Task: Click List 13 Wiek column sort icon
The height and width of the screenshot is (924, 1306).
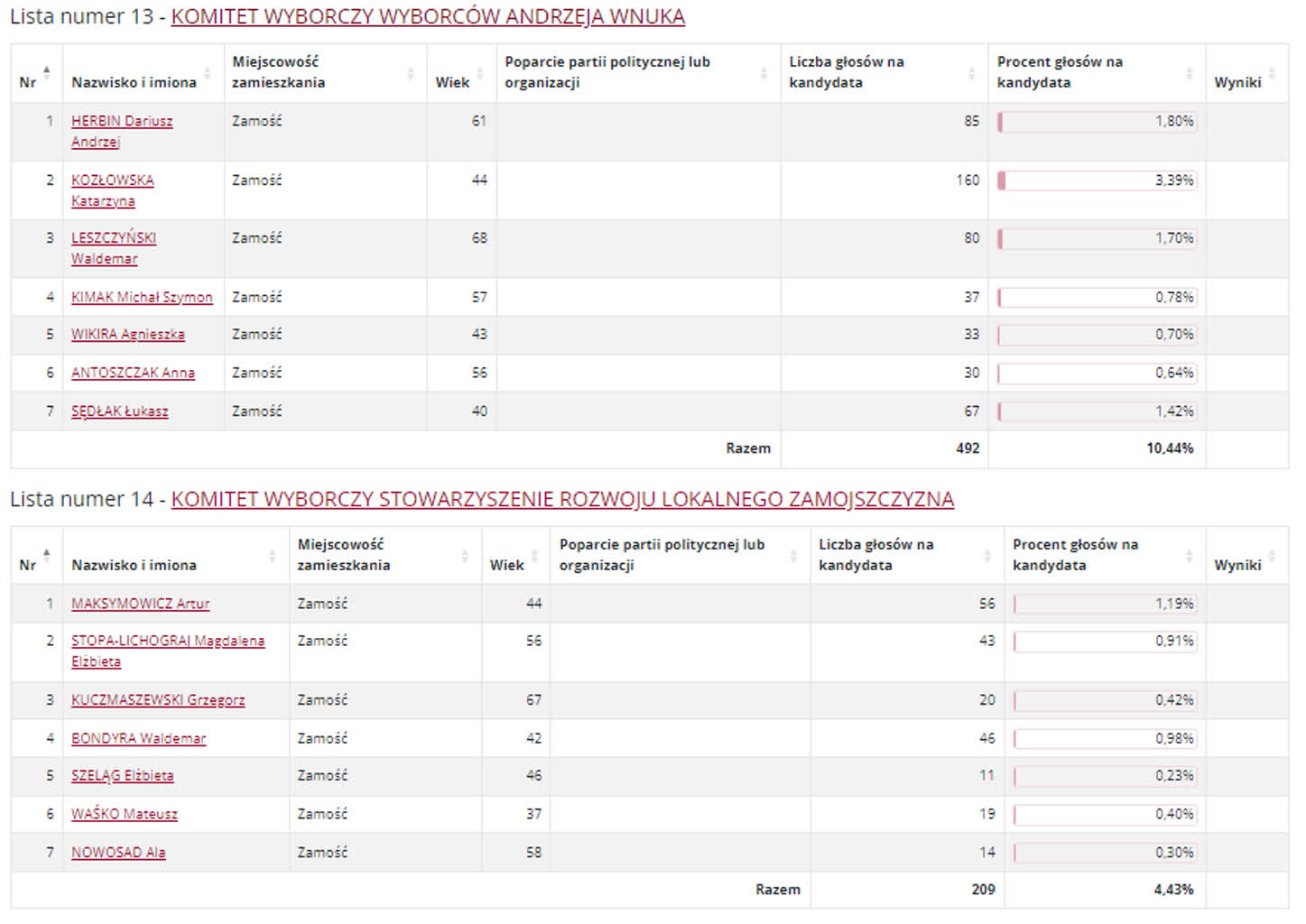Action: (x=480, y=73)
